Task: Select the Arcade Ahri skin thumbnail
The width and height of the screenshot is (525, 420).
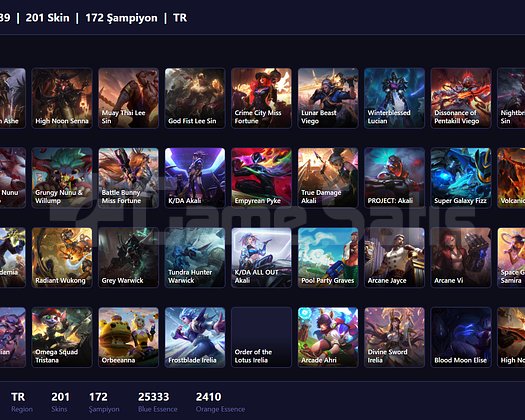Action: [x=328, y=337]
